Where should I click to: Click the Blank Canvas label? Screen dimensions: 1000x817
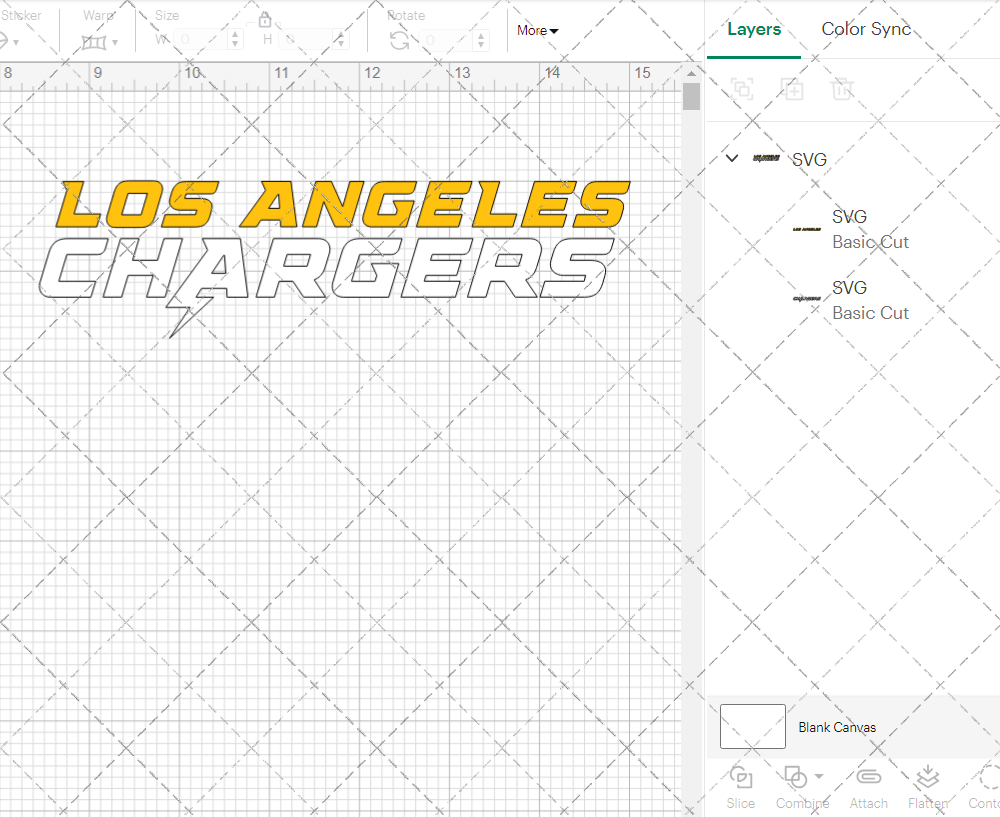[837, 727]
